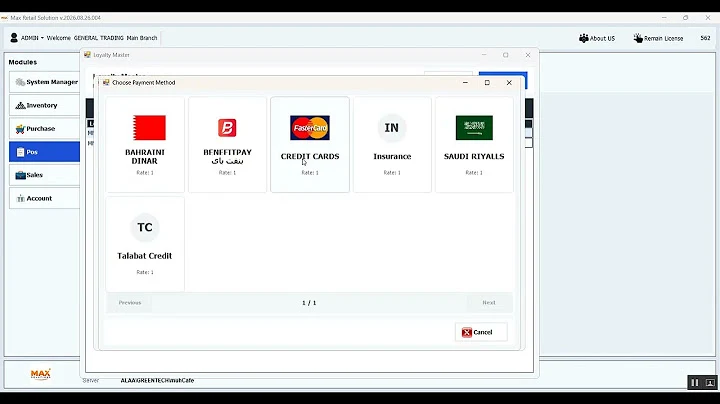Choose the BenefitPay logo icon
Image resolution: width=720 pixels, height=404 pixels.
(227, 128)
